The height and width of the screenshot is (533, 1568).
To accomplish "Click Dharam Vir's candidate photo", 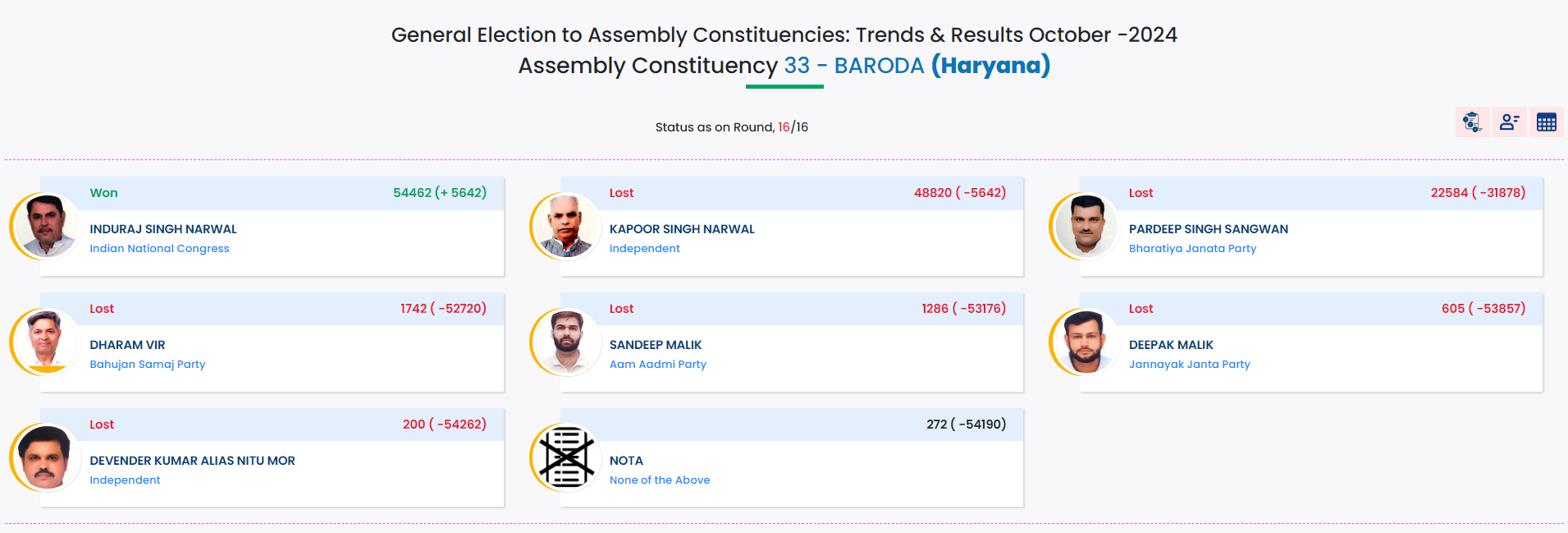I will click(46, 342).
